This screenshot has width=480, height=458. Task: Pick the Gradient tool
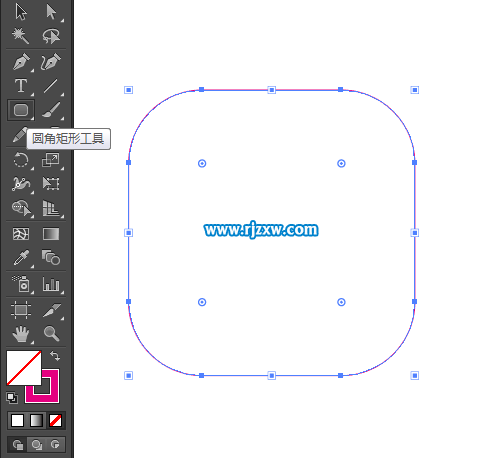coord(51,234)
